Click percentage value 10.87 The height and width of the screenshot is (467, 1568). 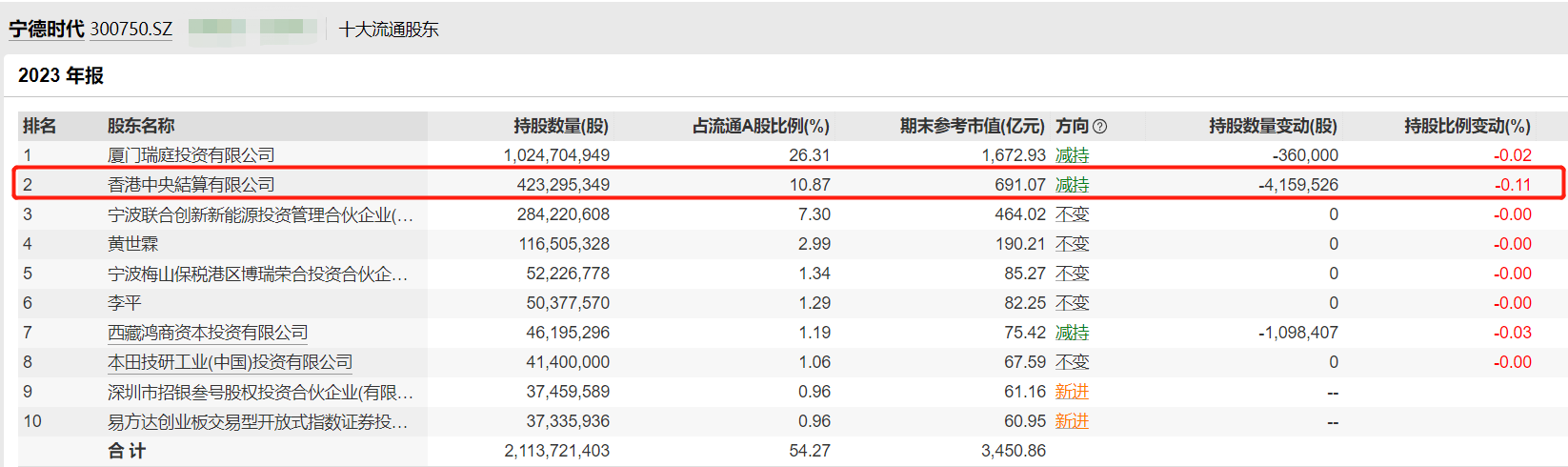810,185
